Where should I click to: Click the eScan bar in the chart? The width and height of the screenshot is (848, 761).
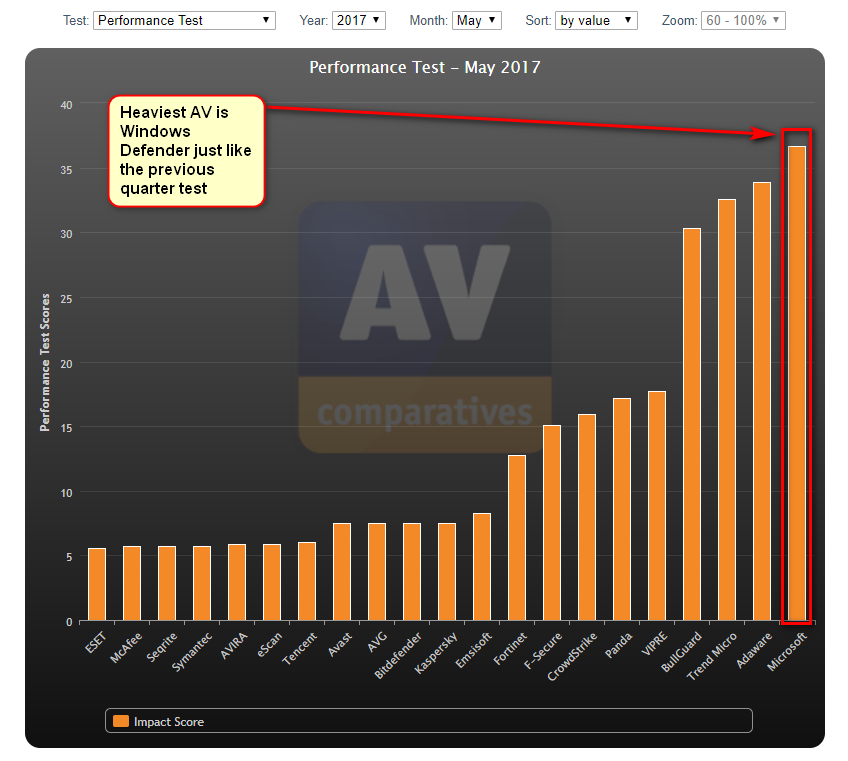[272, 582]
